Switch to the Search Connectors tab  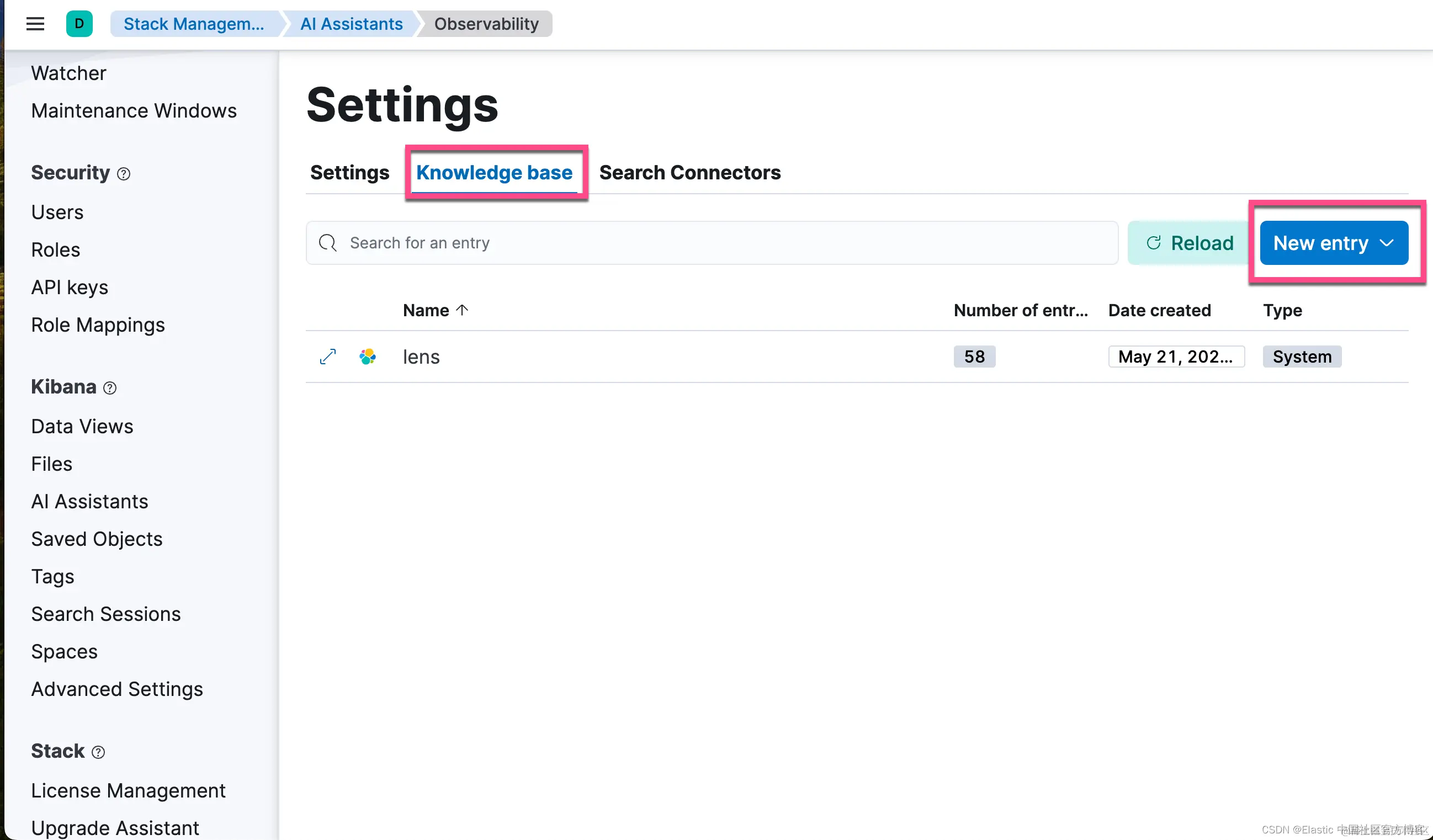pyautogui.click(x=690, y=172)
